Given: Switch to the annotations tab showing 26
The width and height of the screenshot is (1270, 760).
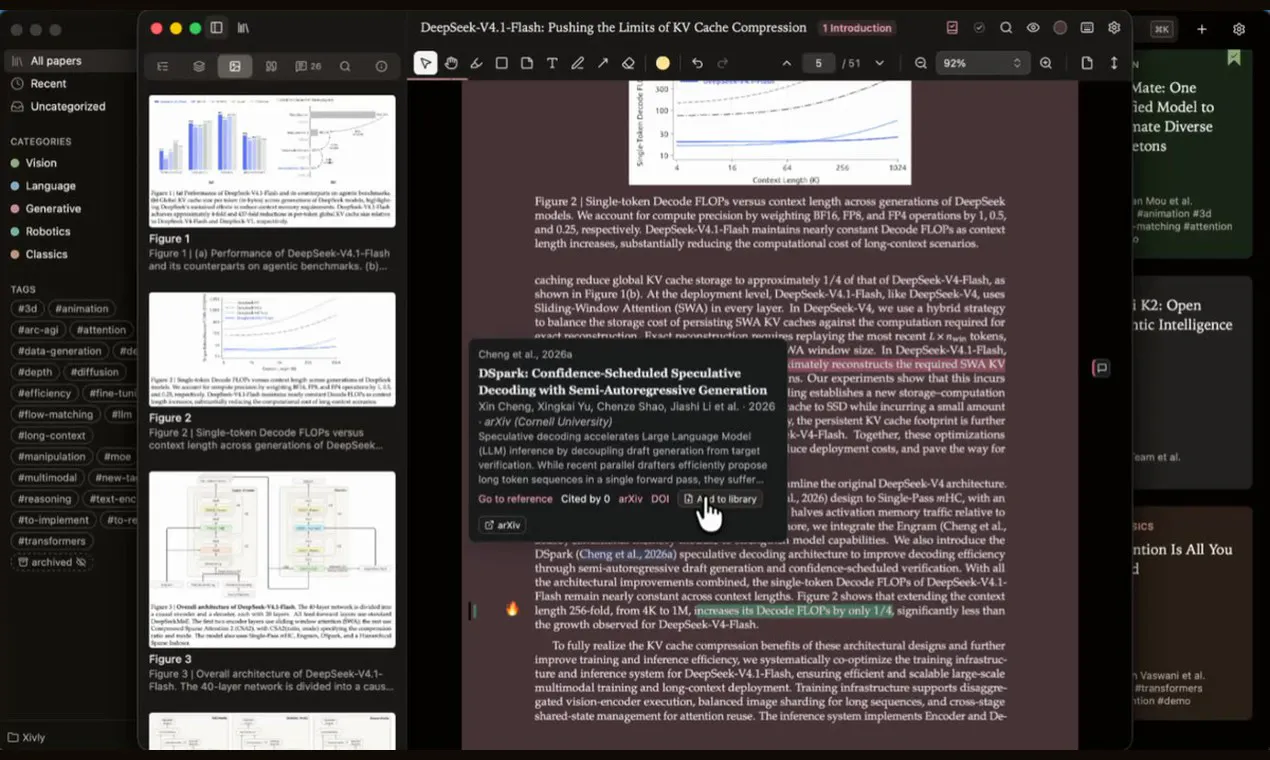Looking at the screenshot, I should point(308,66).
